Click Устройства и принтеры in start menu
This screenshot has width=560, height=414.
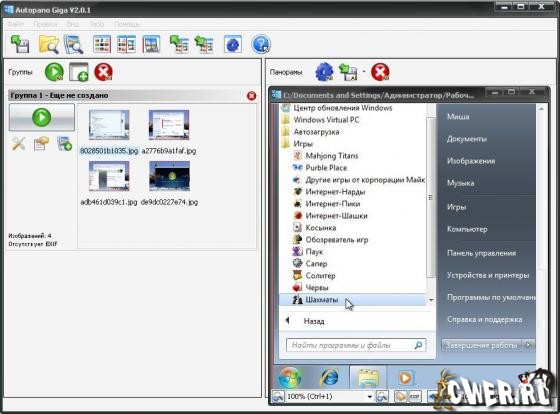click(x=488, y=275)
